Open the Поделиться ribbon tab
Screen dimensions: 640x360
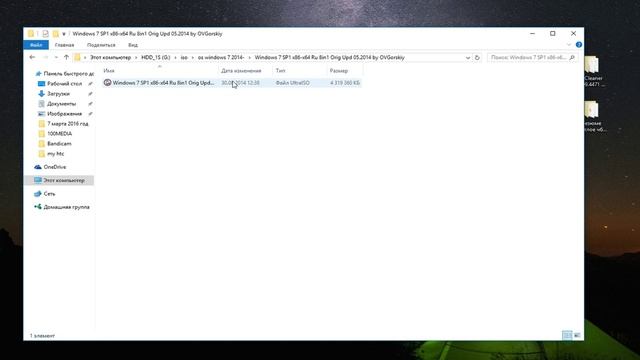(101, 45)
